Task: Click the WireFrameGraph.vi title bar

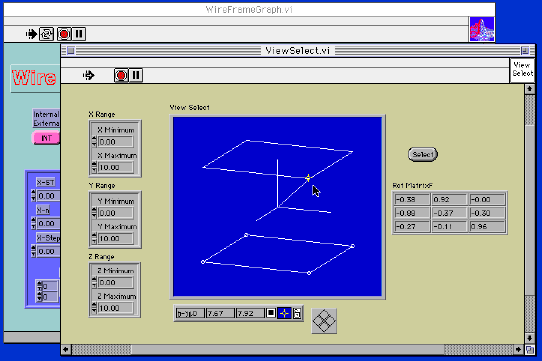Action: point(249,10)
